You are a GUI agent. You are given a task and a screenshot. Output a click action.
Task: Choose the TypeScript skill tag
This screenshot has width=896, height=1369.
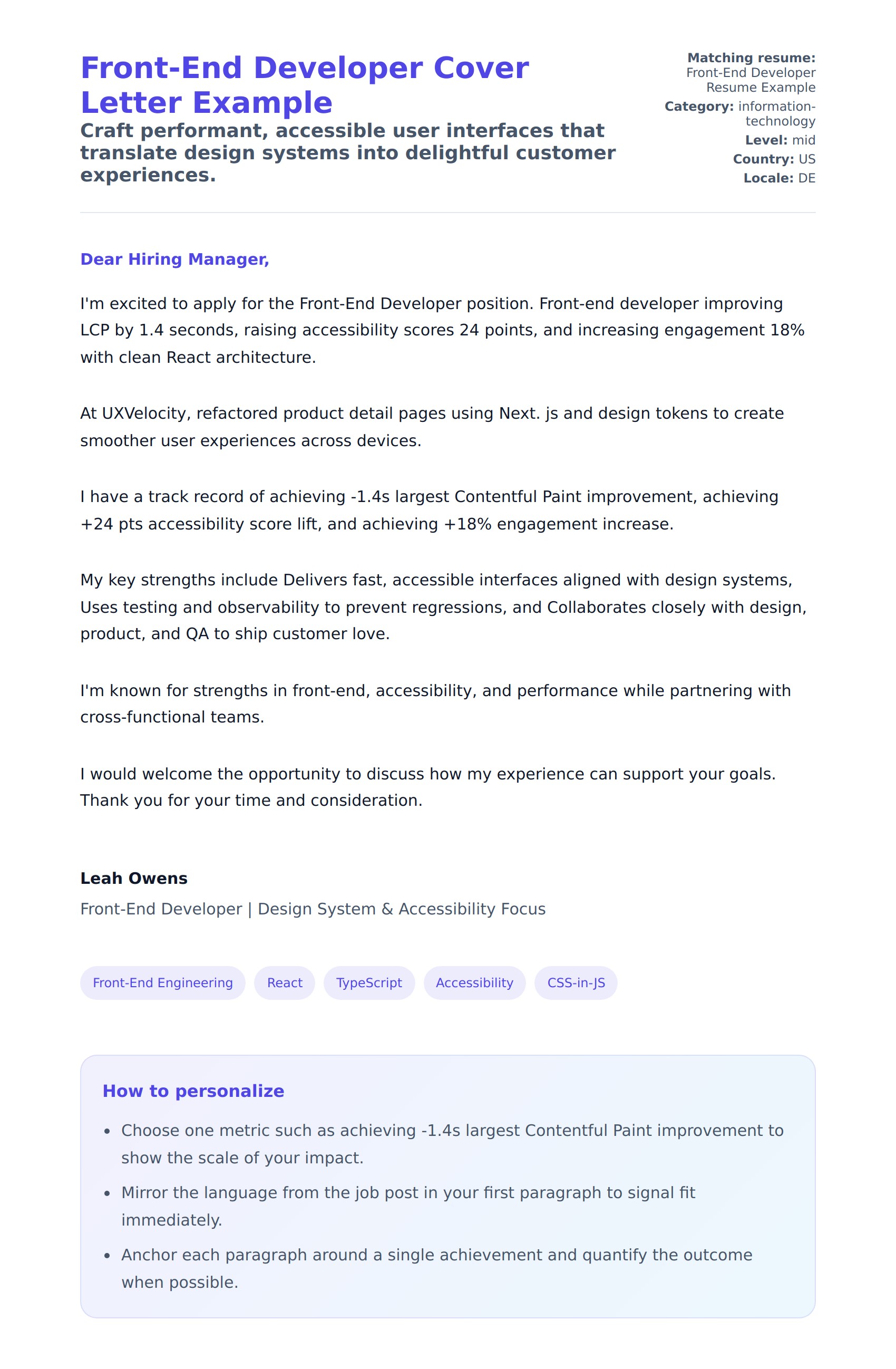pyautogui.click(x=369, y=982)
